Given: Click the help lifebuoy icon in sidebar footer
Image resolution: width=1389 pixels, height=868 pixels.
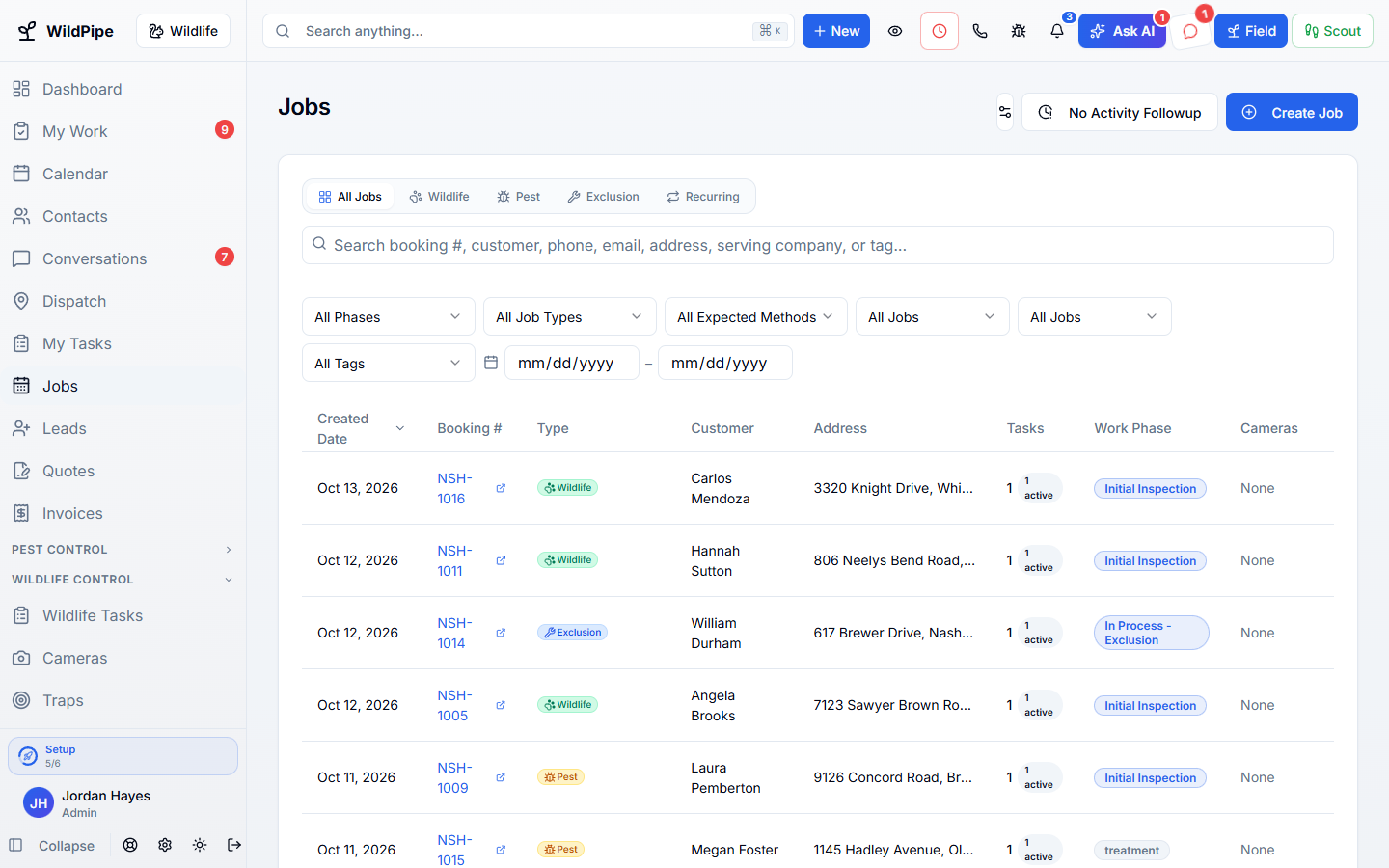Looking at the screenshot, I should pos(130,845).
